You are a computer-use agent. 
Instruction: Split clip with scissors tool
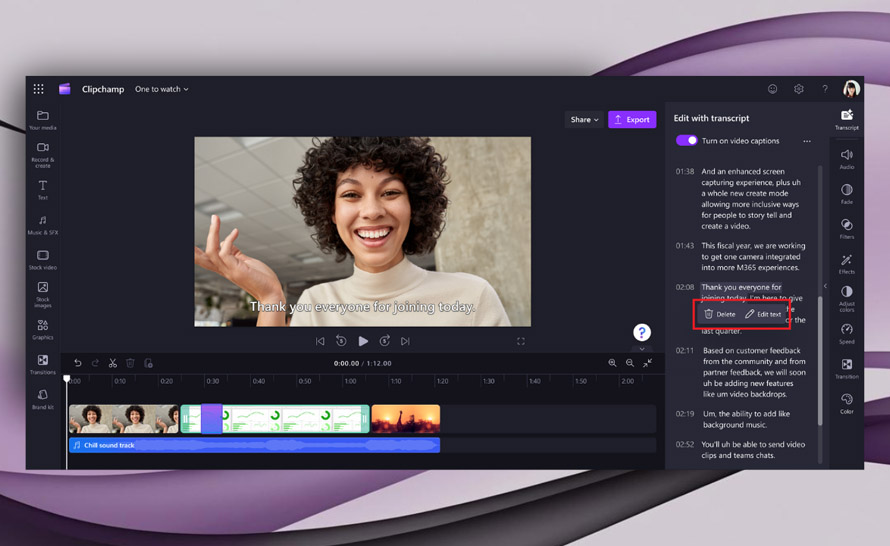[x=112, y=363]
